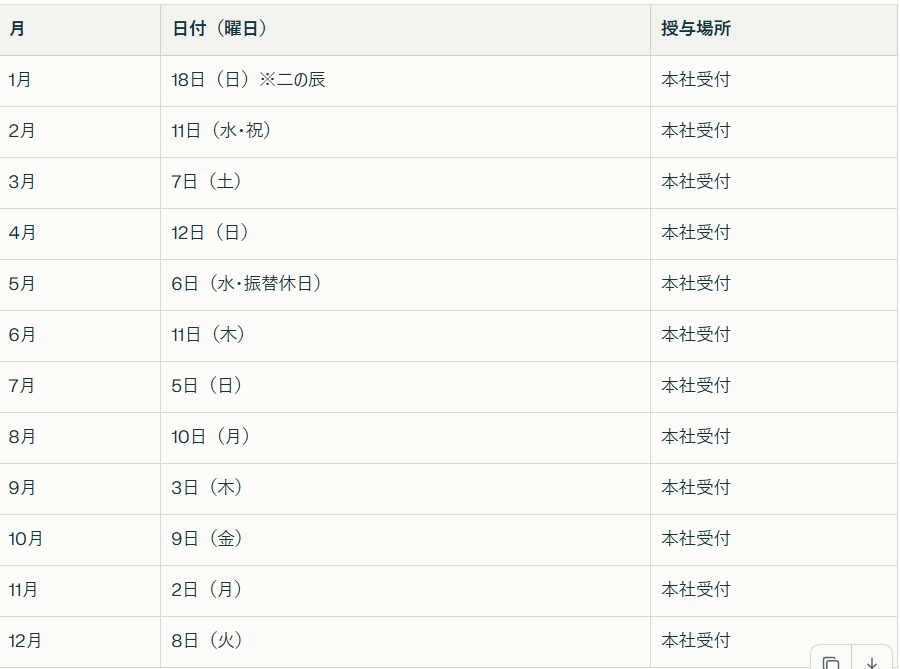The image size is (900, 669).
Task: Click 本社受付 in the 1月 row
Action: [x=696, y=80]
